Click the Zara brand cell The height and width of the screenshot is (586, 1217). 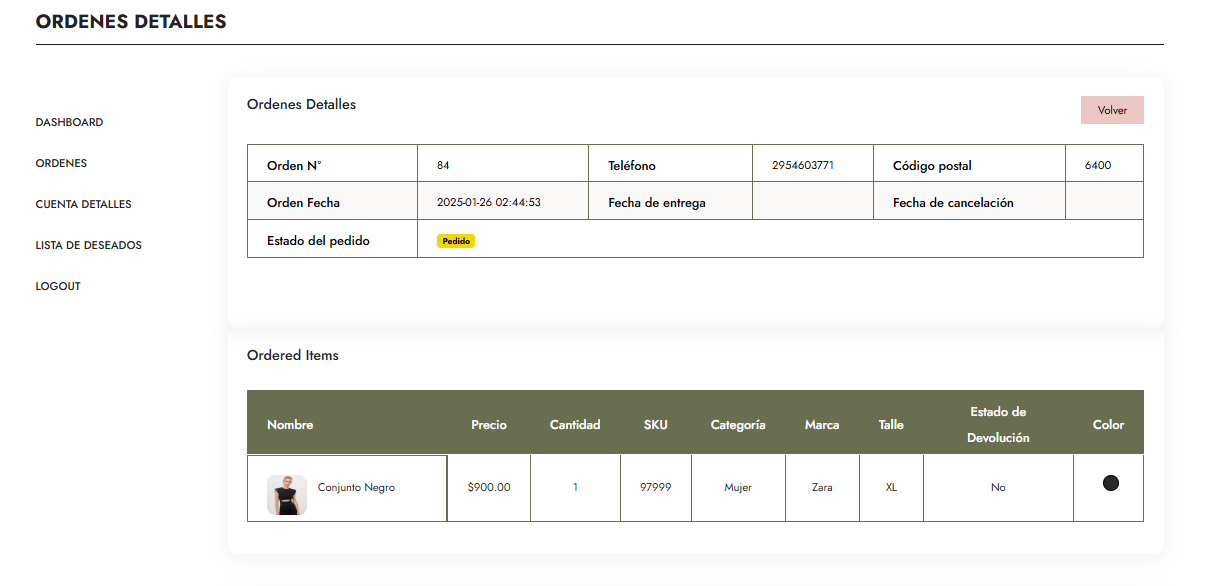[x=822, y=488]
